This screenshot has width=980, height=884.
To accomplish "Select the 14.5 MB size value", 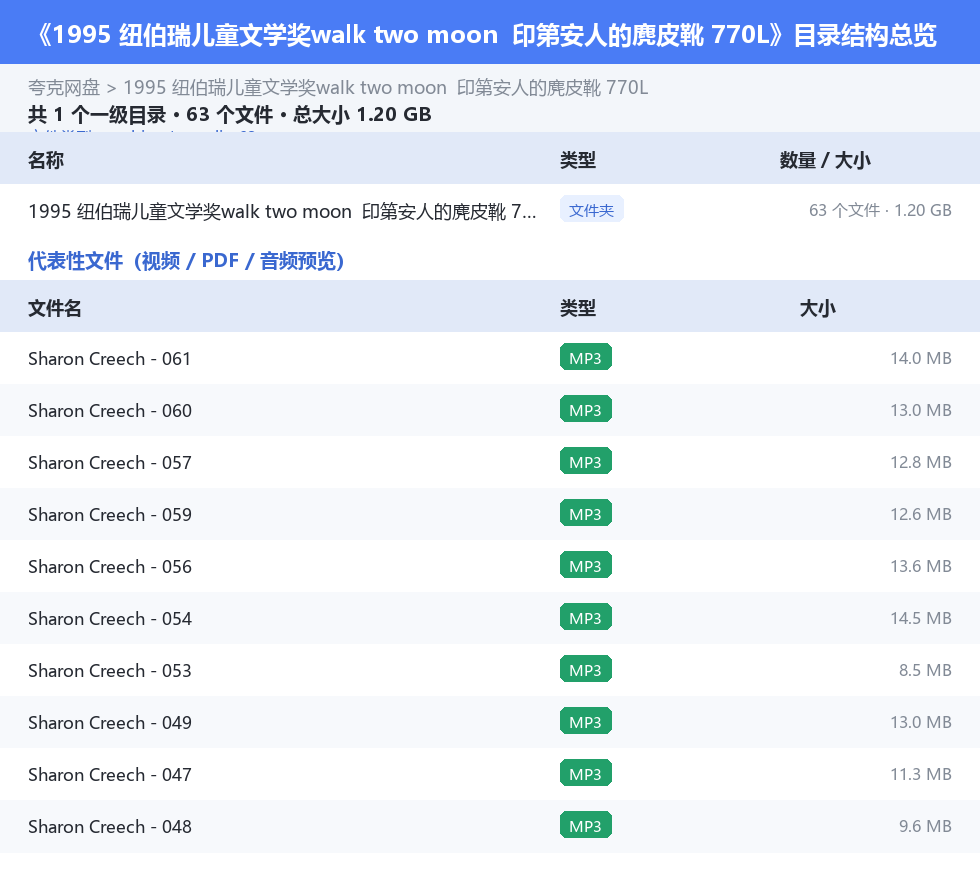I will coord(921,617).
